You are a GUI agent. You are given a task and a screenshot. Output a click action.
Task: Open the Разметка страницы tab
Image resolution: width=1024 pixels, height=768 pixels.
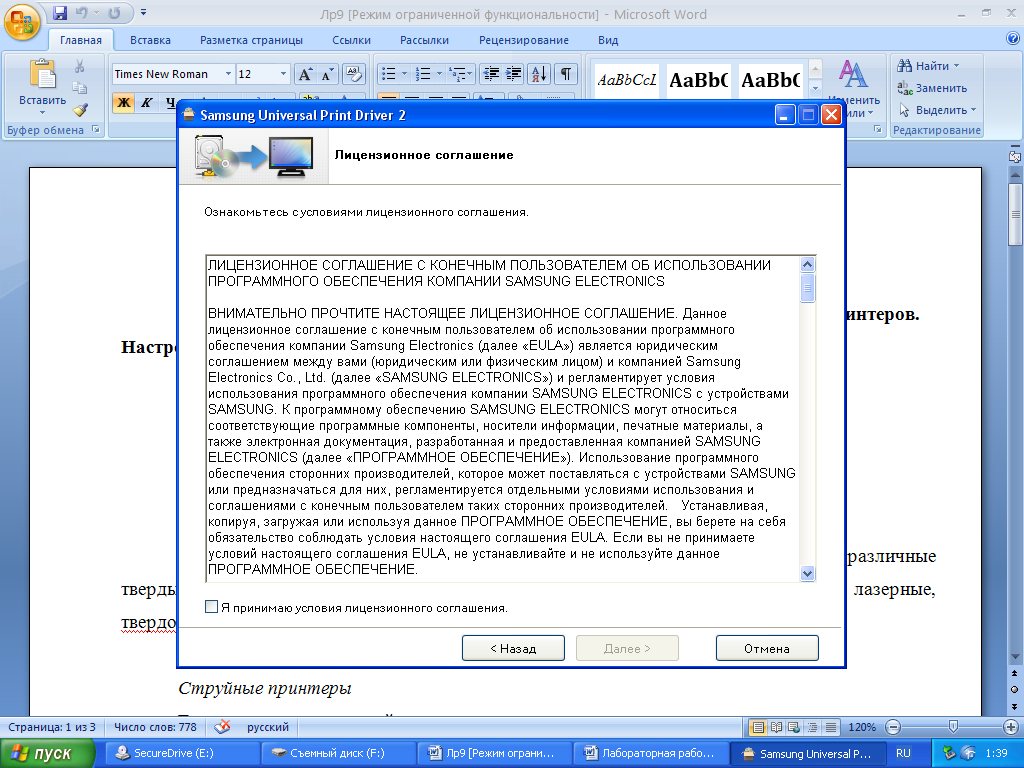pyautogui.click(x=251, y=40)
